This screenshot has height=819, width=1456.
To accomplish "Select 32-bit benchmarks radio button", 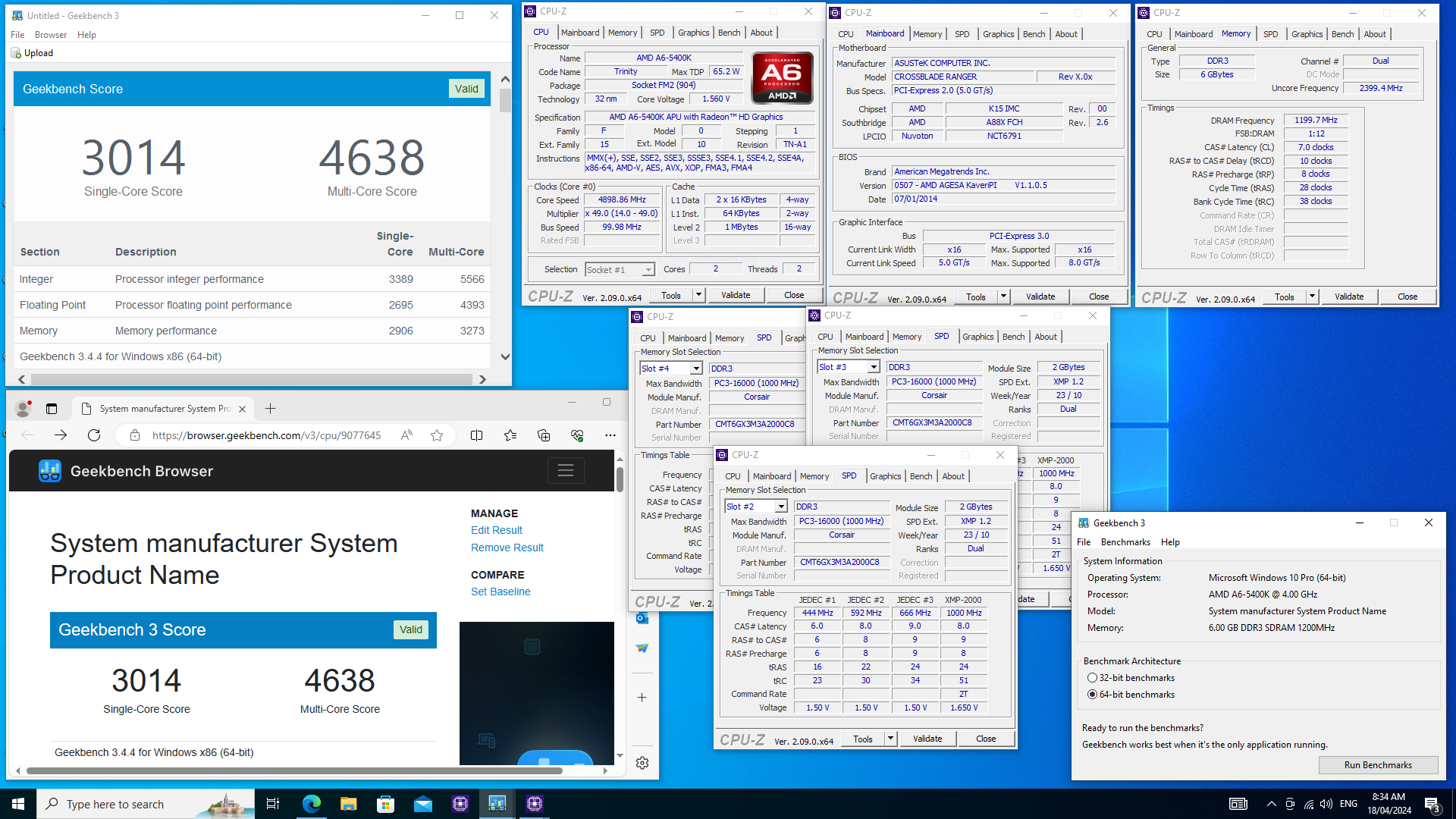I will pos(1092,678).
